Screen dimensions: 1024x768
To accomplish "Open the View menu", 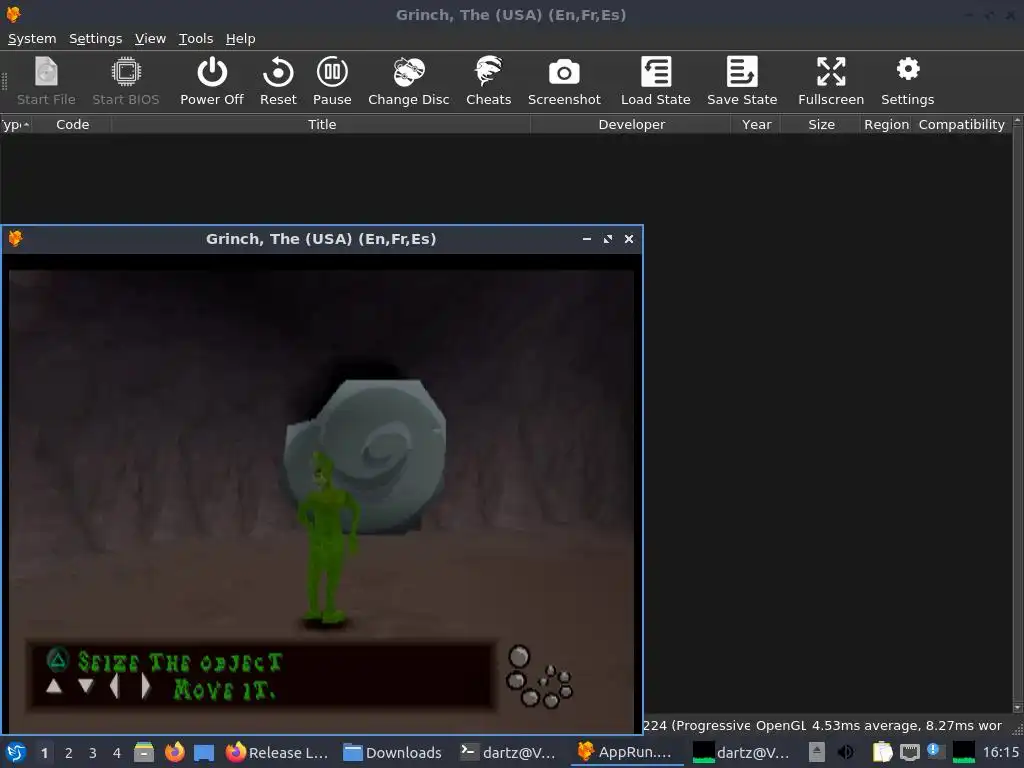I will click(150, 39).
